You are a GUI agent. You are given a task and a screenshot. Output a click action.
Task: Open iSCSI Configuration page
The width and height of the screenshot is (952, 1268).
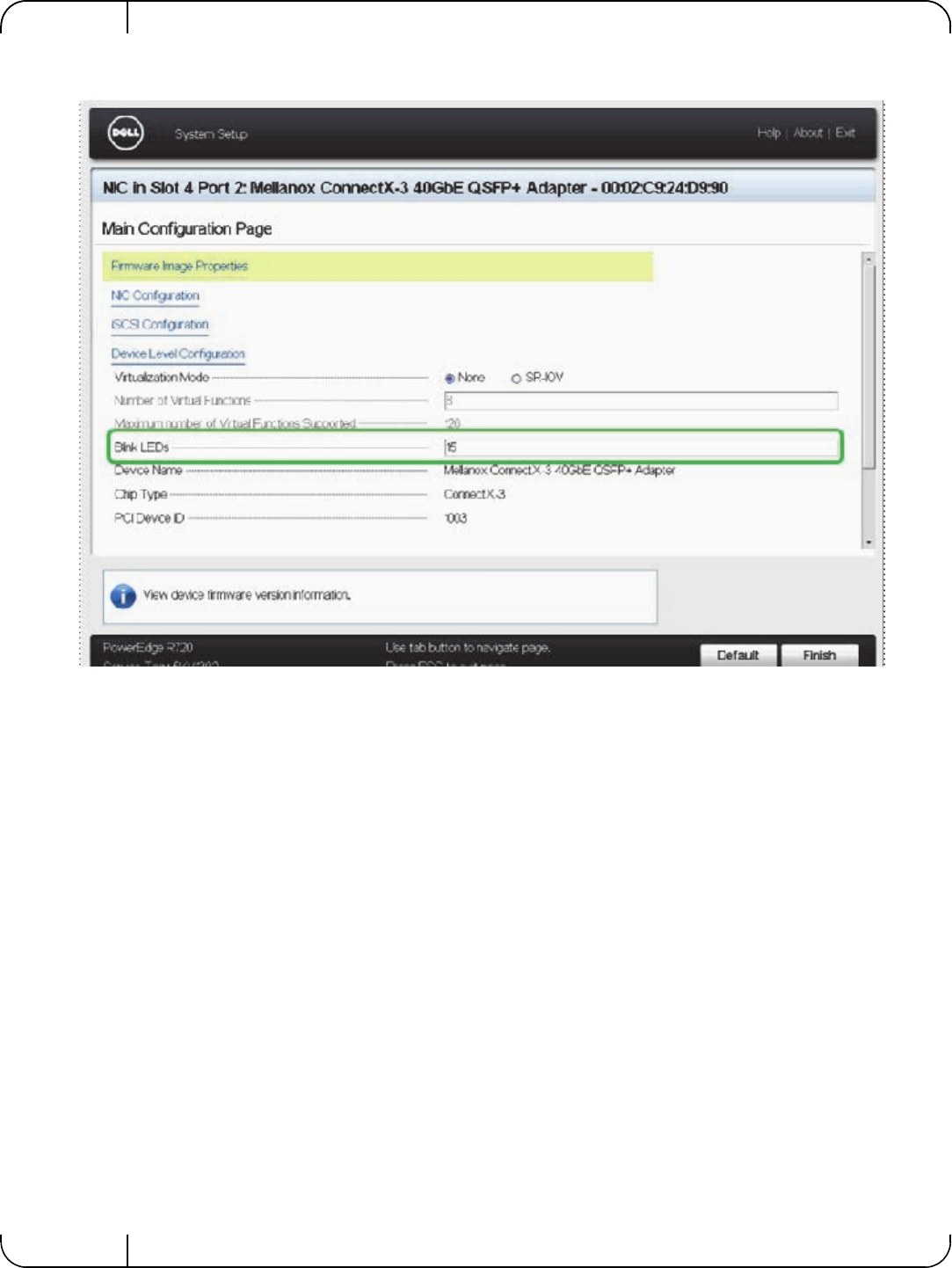point(160,324)
